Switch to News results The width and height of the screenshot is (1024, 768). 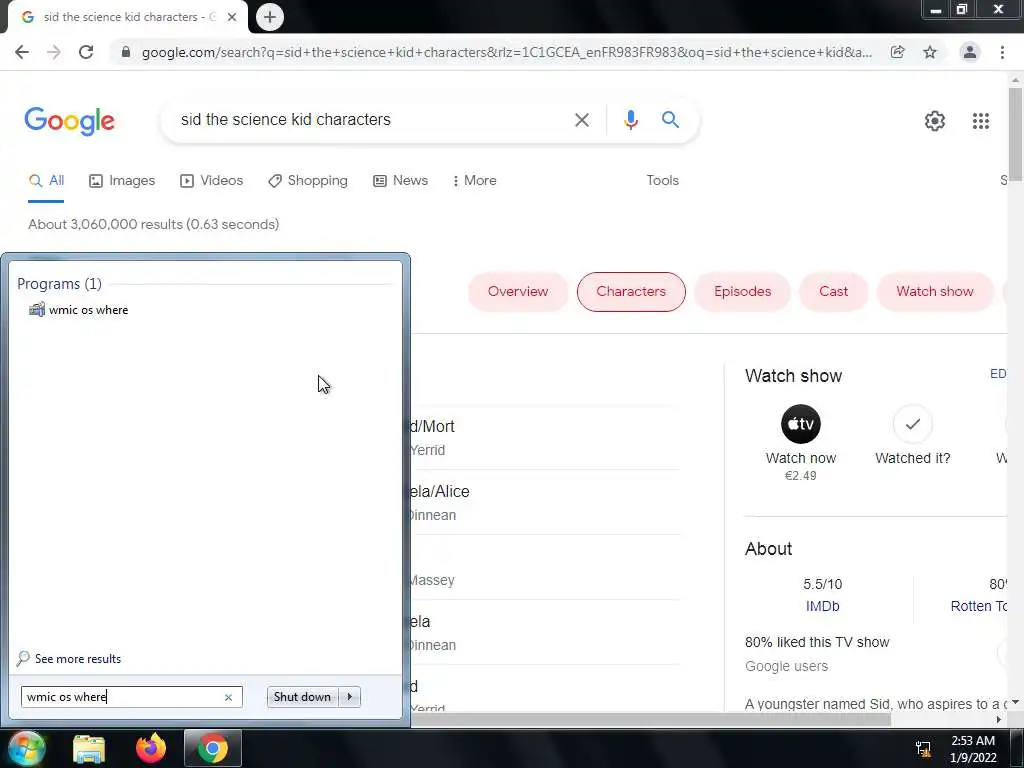point(400,181)
